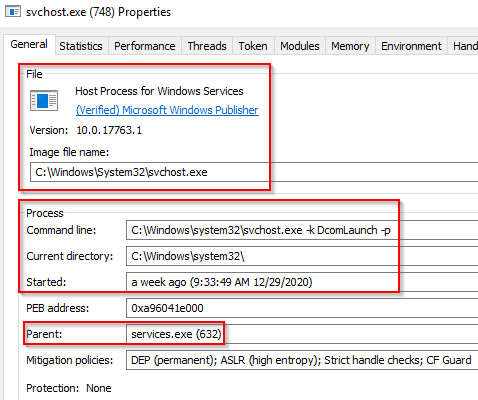Show the Environment tab
The image size is (478, 400).
(411, 46)
